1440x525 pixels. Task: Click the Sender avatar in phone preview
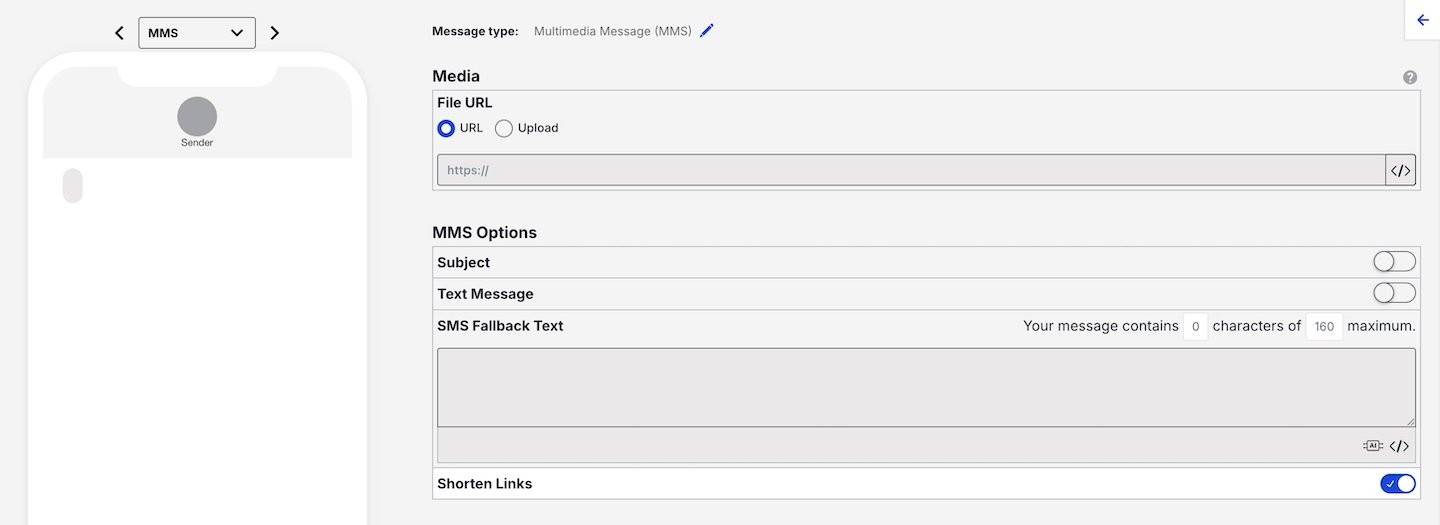(x=197, y=117)
